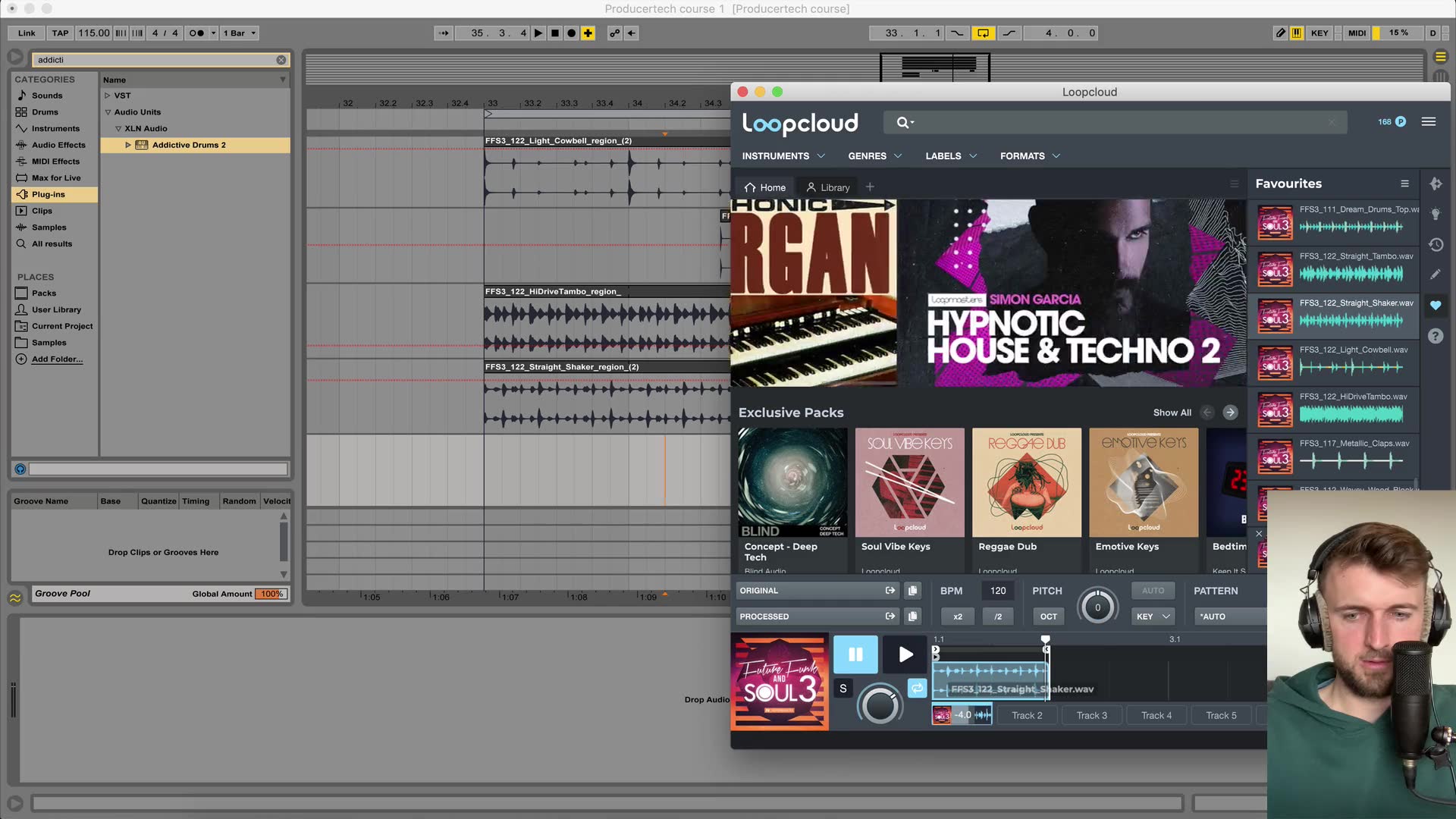Click the Punch-In switch
The image size is (1456, 819).
click(x=957, y=33)
